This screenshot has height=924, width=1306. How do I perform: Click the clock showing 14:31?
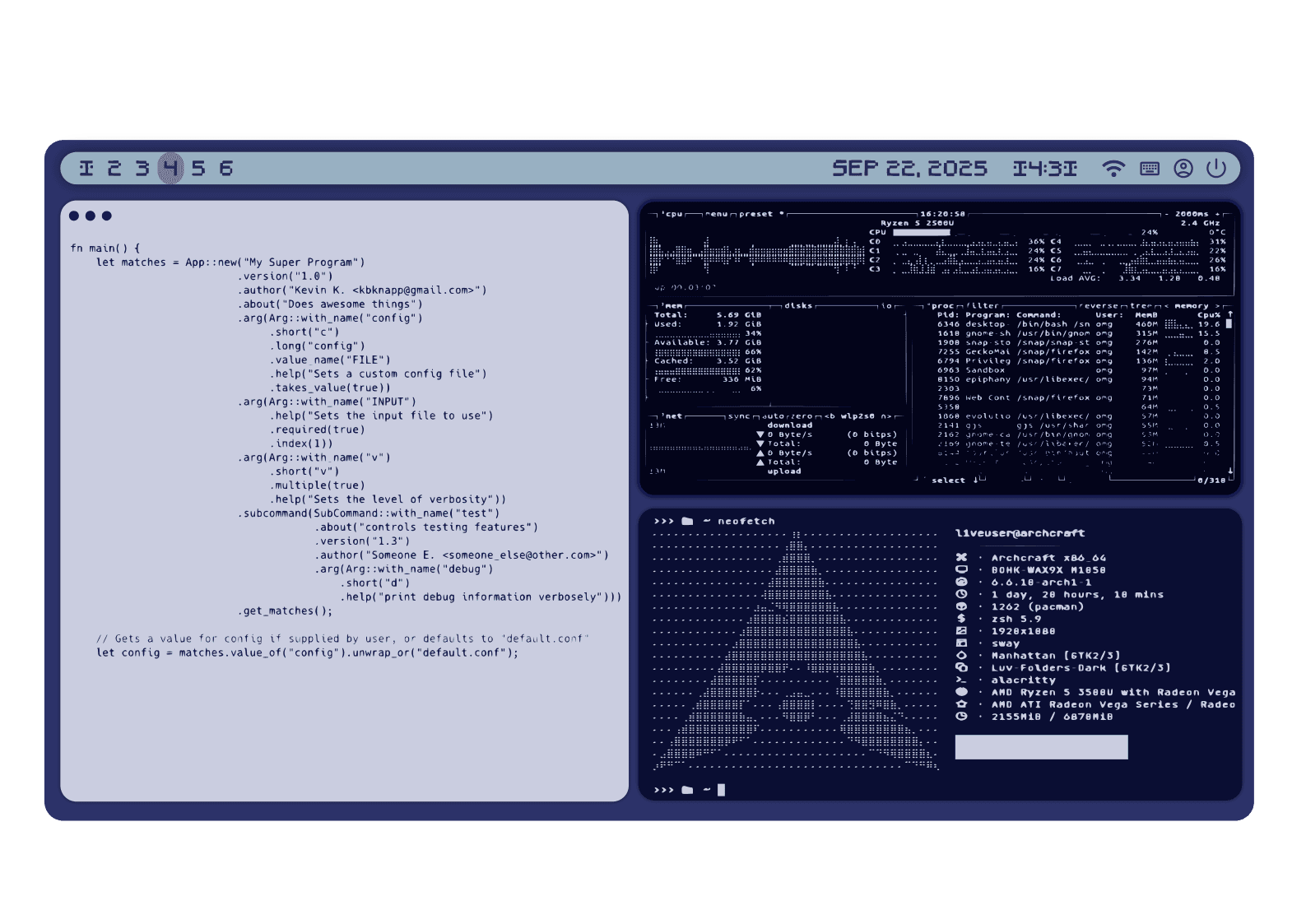pos(1044,169)
